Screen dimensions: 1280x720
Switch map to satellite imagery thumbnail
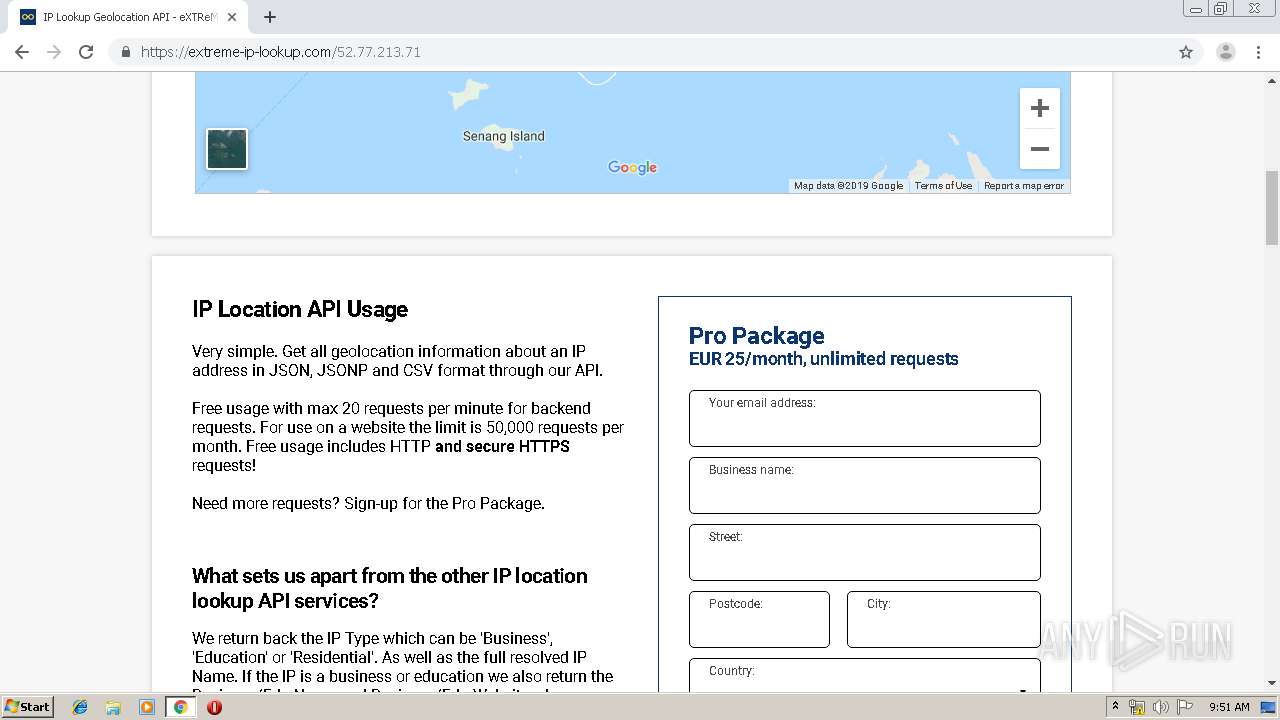227,149
